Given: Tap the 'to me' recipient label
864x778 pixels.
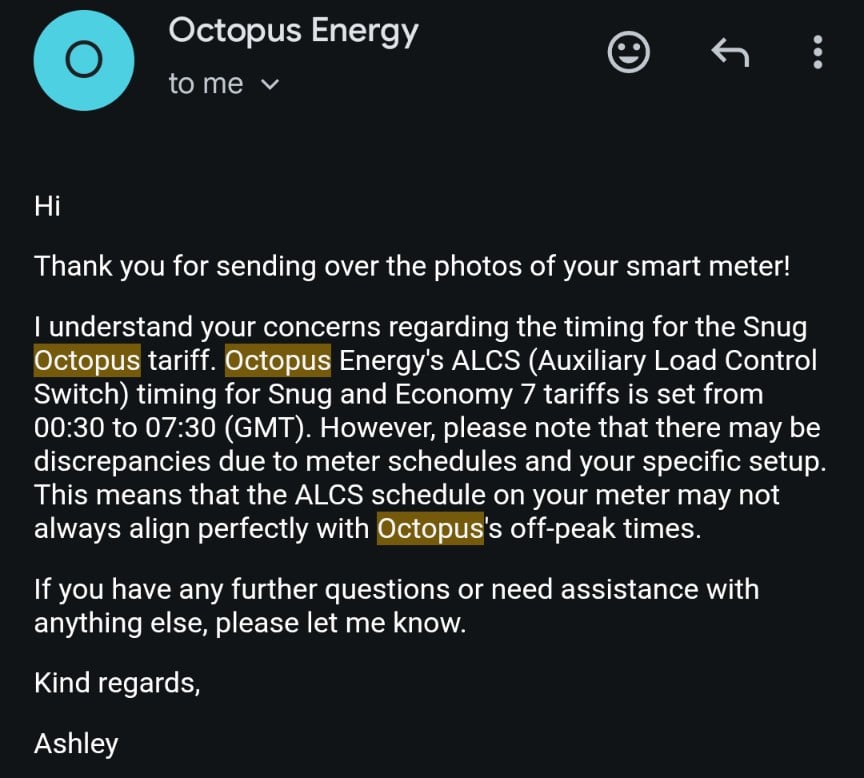Looking at the screenshot, I should coord(206,84).
